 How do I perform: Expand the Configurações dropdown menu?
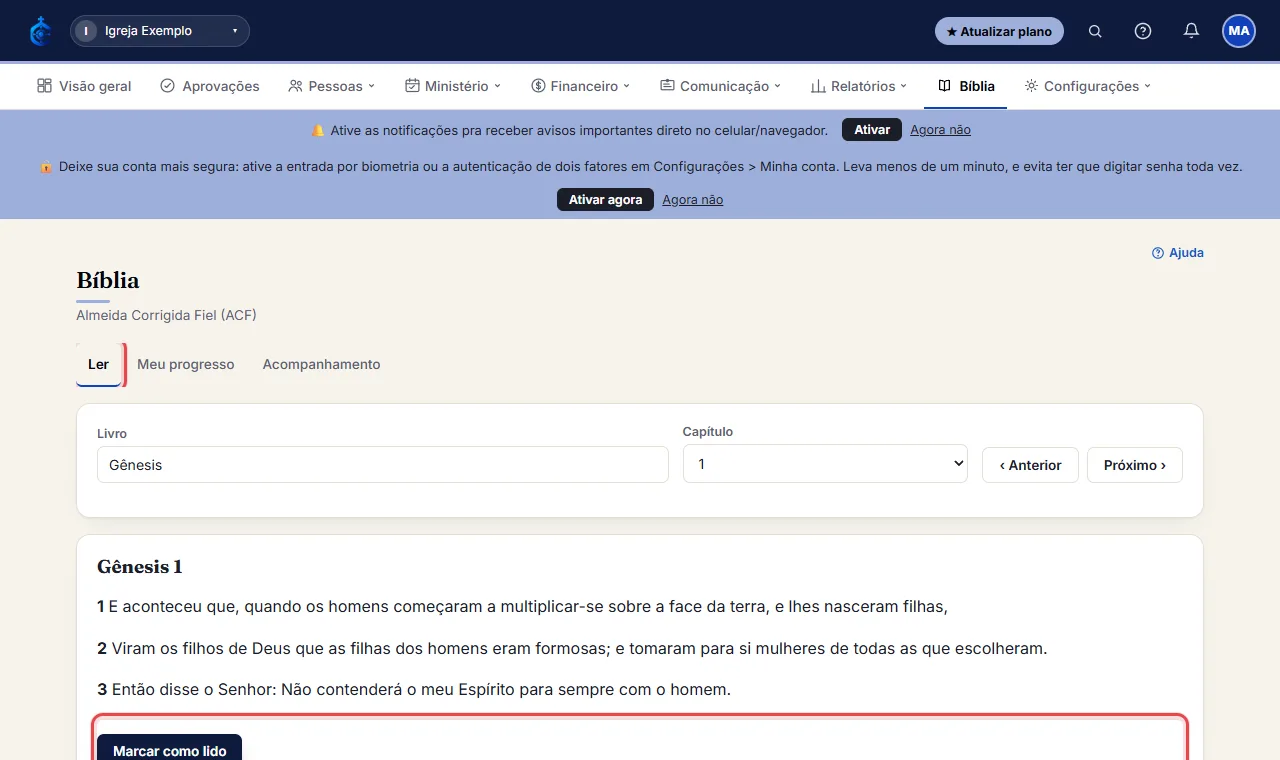[1088, 86]
